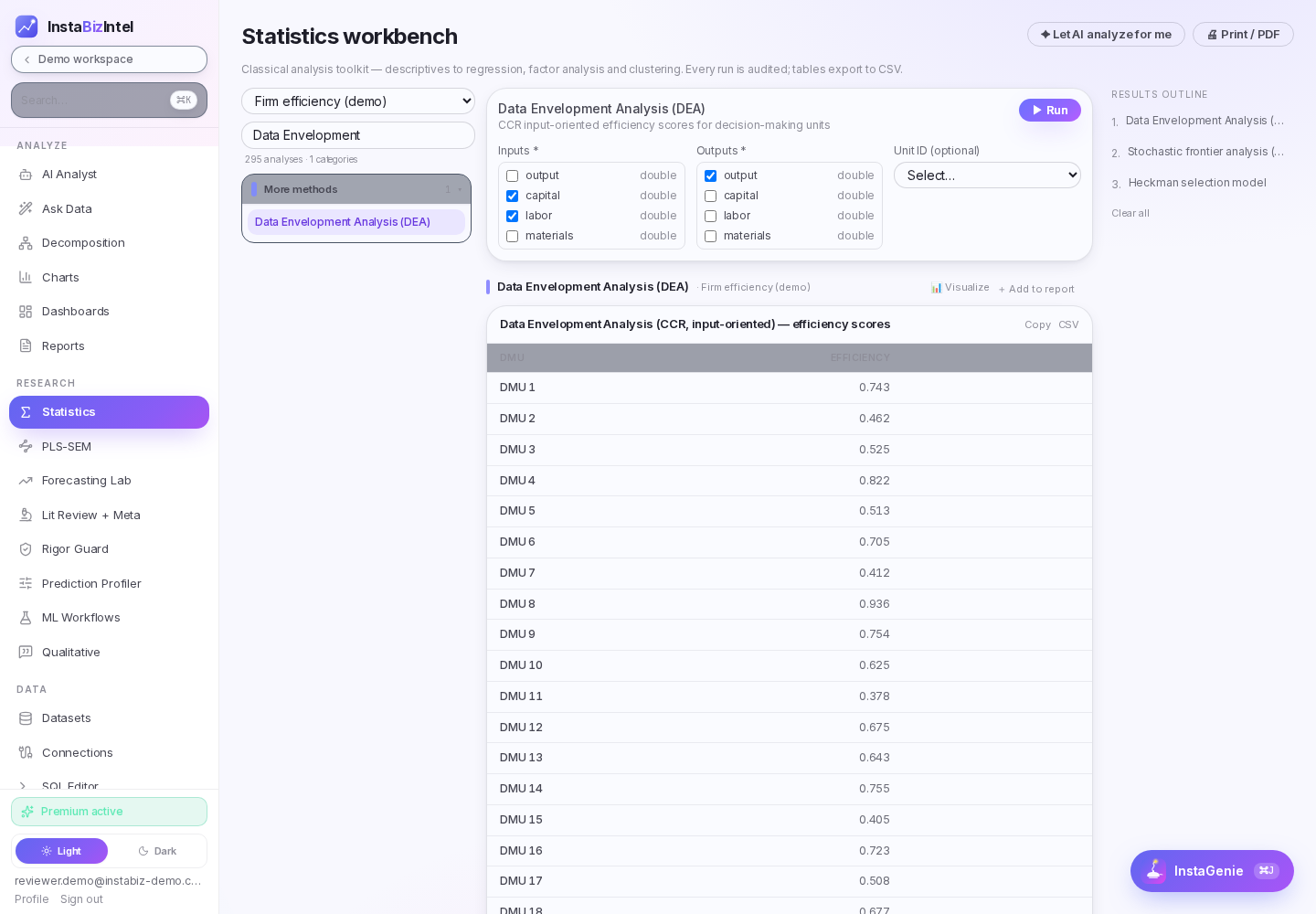Export the results table as CSV
Screen dimensions: 1316x914
(x=1068, y=324)
